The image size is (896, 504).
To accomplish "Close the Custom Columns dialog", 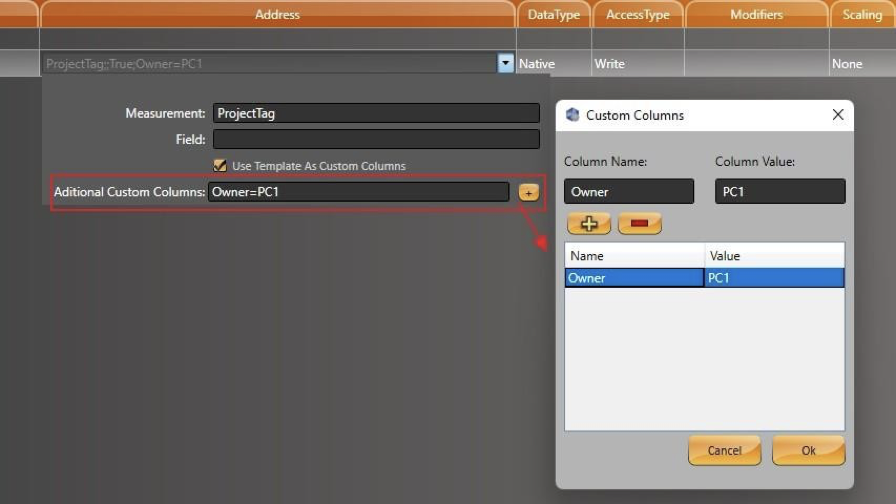I will [838, 115].
